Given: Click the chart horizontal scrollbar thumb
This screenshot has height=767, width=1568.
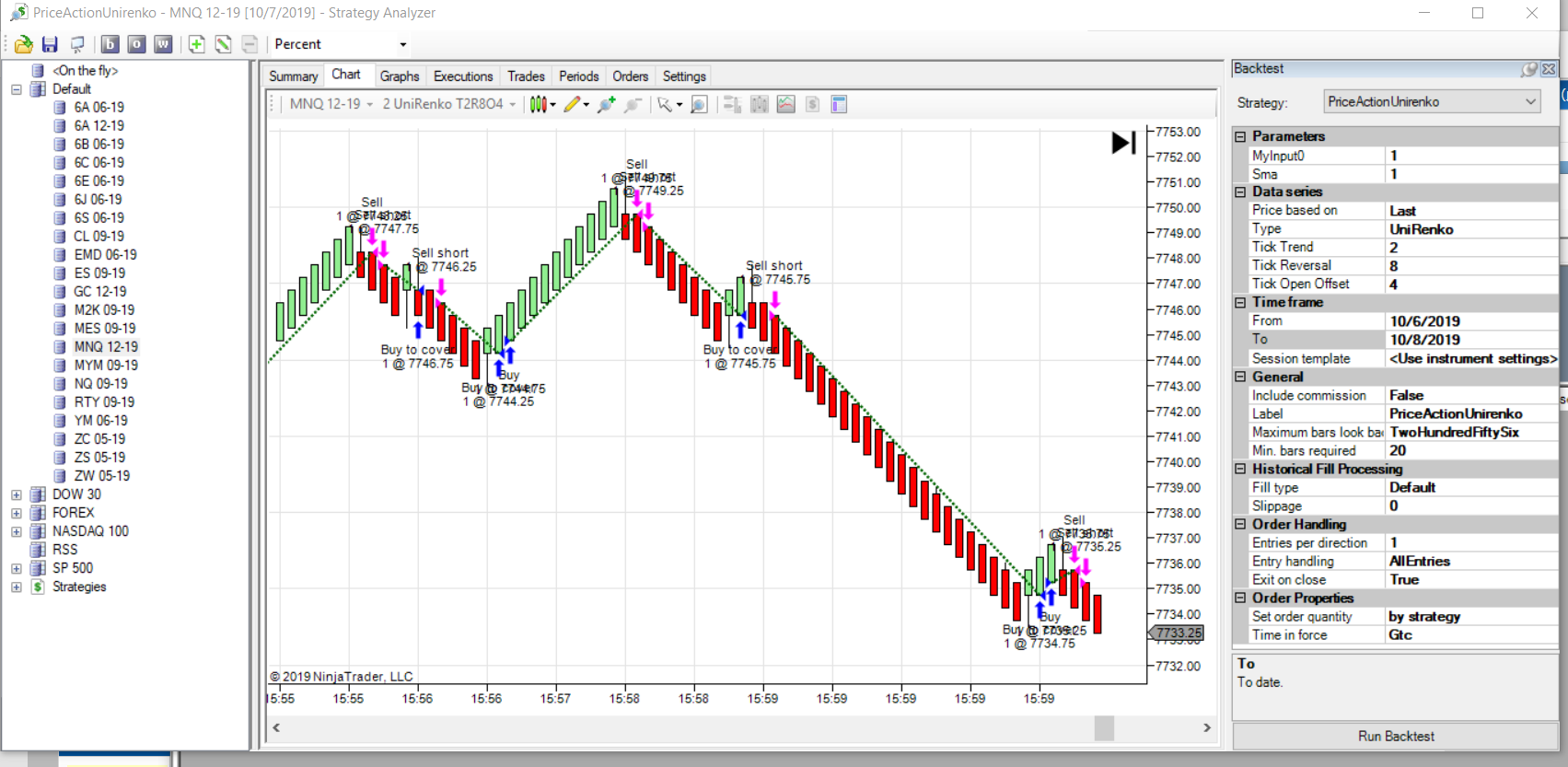Looking at the screenshot, I should point(1104,727).
